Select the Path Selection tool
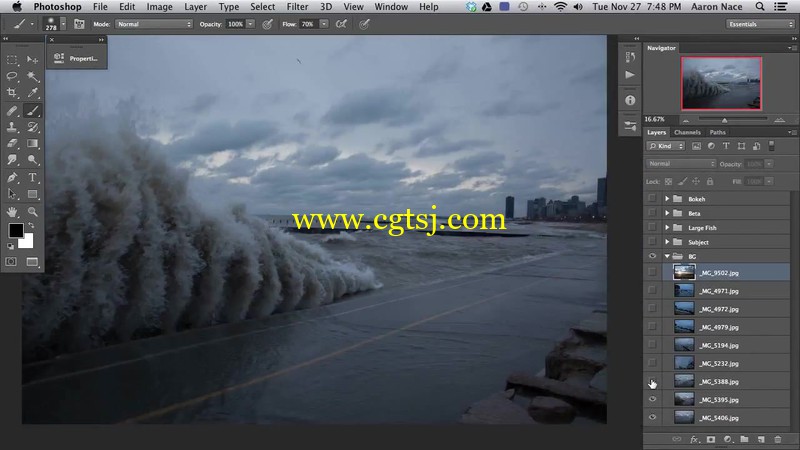 click(x=12, y=194)
